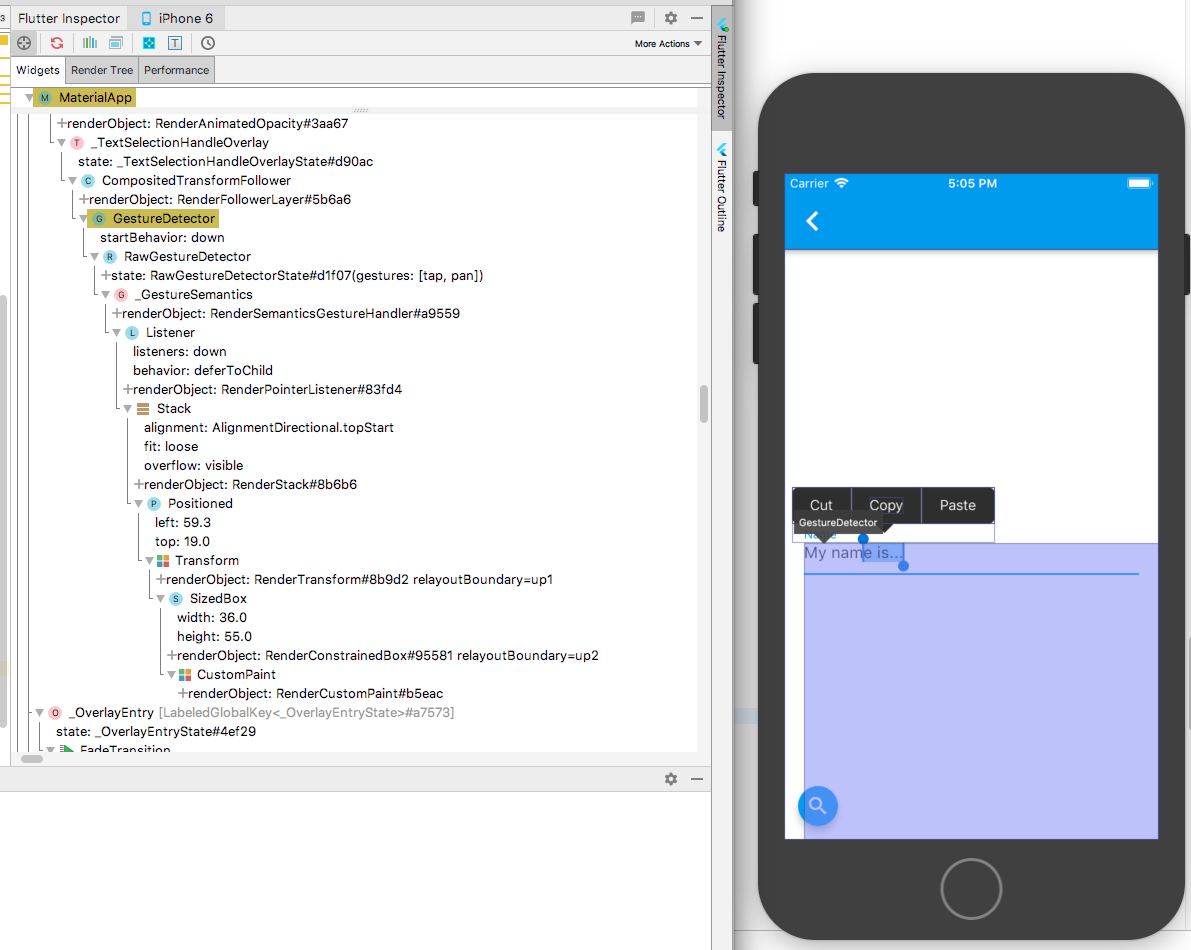
Task: Click the text baselines icon
Action: point(176,43)
